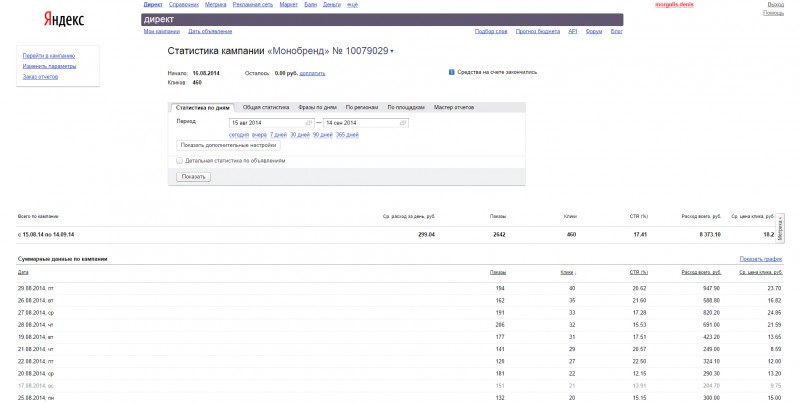Image resolution: width=800 pixels, height=404 pixels.
Task: Switch to Фразы по дням tab
Action: pyautogui.click(x=317, y=108)
